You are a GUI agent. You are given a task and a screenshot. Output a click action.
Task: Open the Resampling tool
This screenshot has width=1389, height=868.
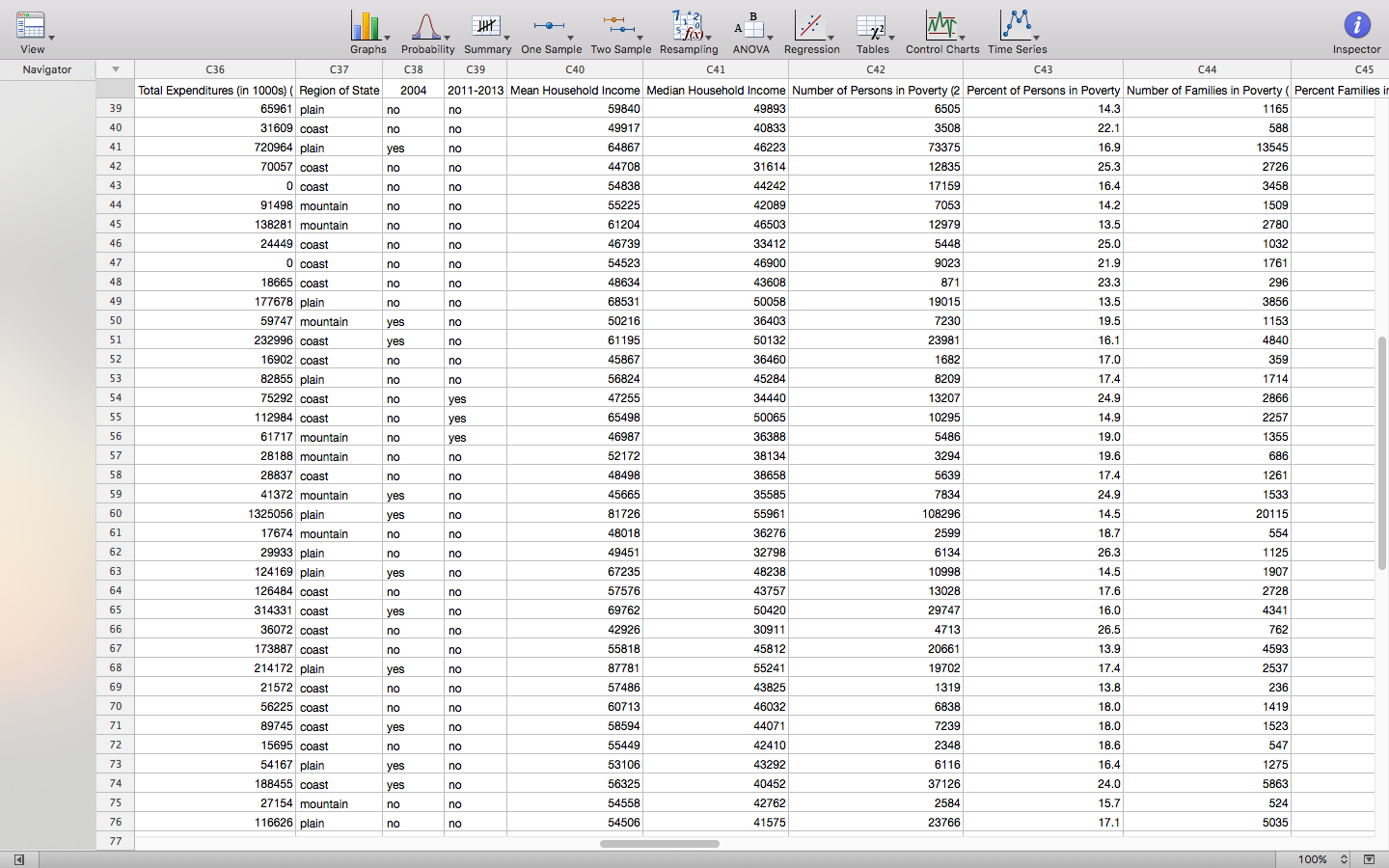689,32
